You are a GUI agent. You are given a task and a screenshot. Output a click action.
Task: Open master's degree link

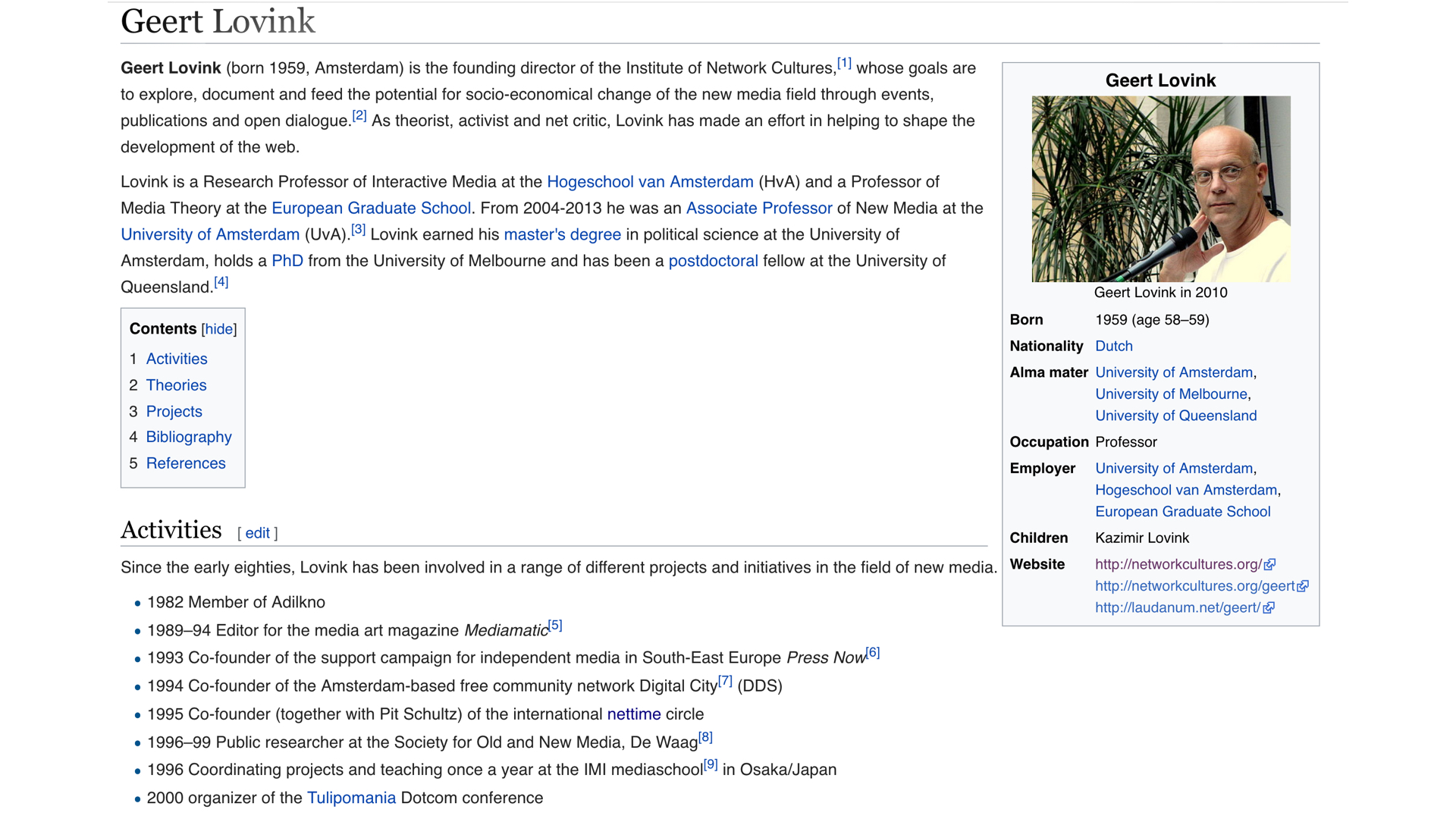[562, 235]
